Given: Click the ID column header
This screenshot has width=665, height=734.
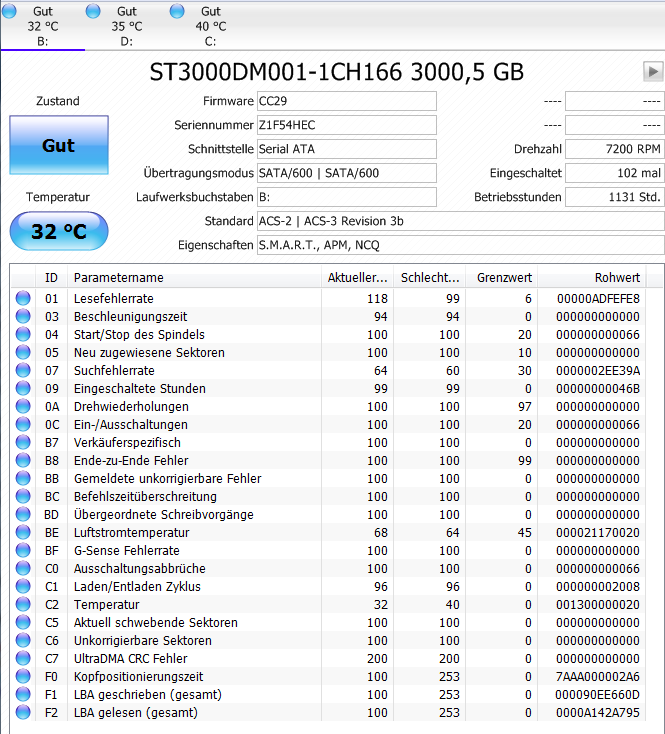Looking at the screenshot, I should (51, 278).
